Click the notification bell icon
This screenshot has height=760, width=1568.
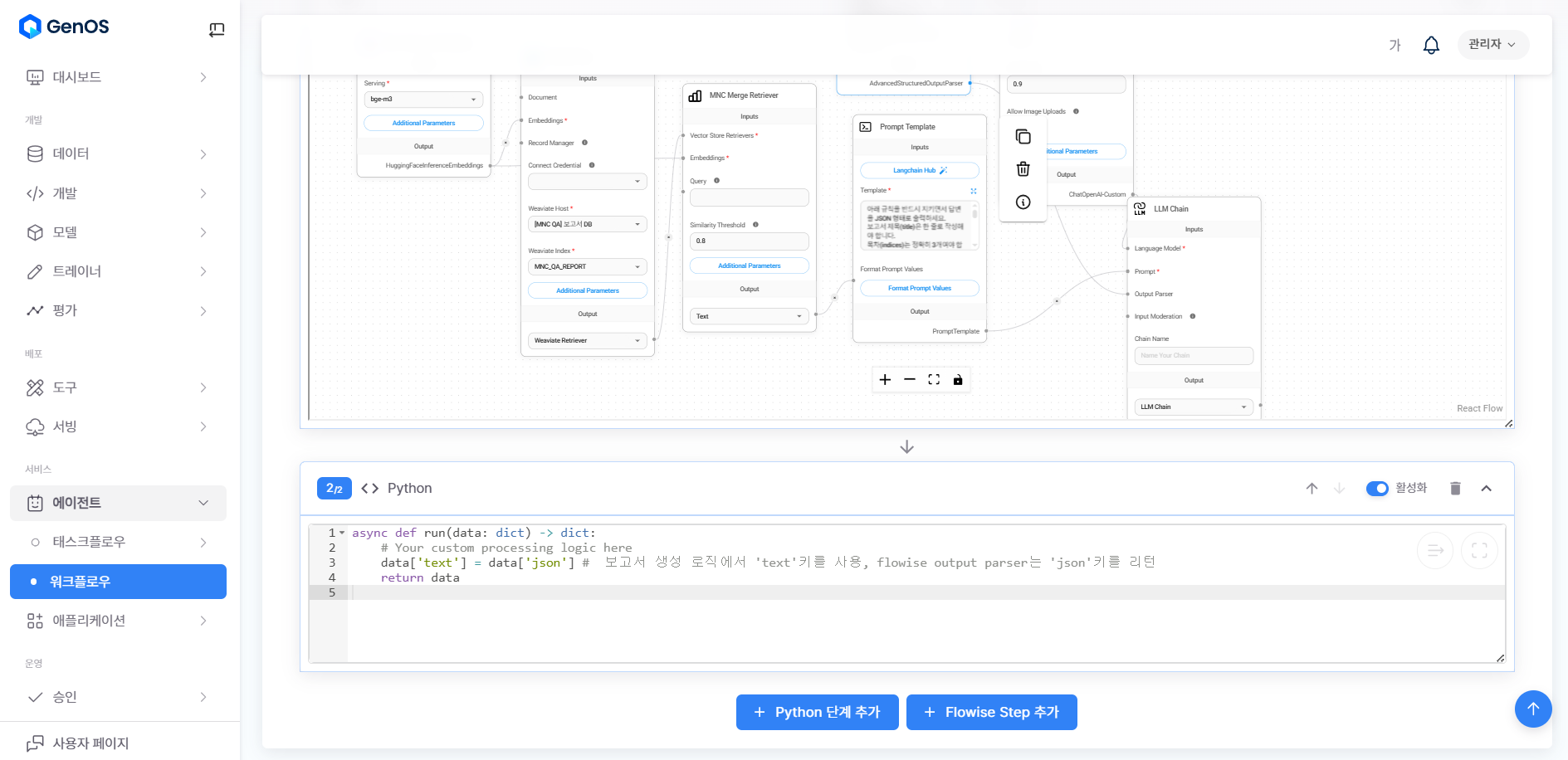[1431, 45]
